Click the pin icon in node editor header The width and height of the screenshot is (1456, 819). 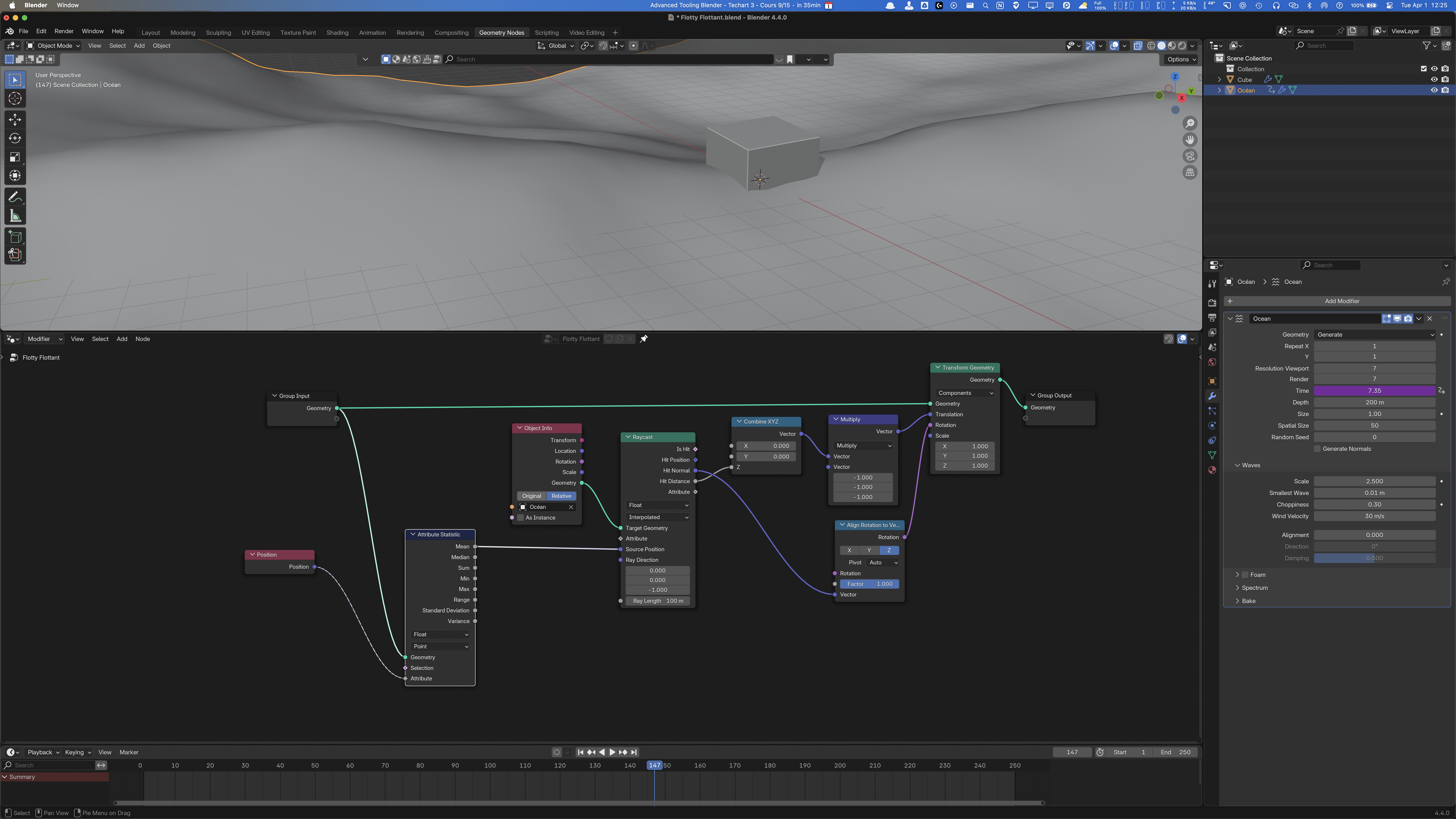click(x=643, y=339)
